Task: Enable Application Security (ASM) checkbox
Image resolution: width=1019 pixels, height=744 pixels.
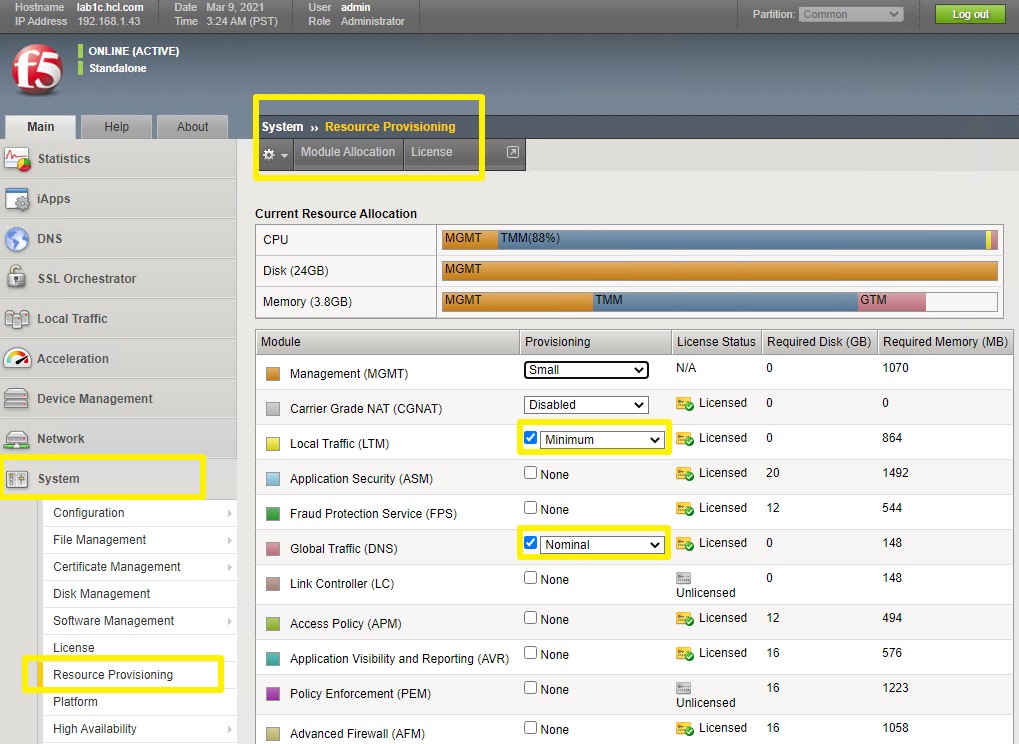Action: tap(530, 473)
